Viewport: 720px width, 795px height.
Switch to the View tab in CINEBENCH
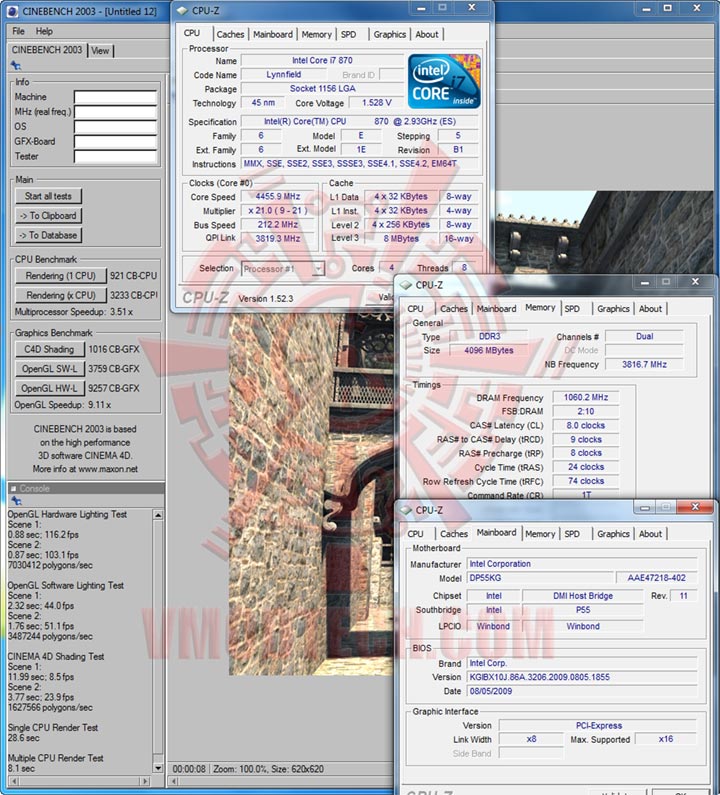[100, 51]
